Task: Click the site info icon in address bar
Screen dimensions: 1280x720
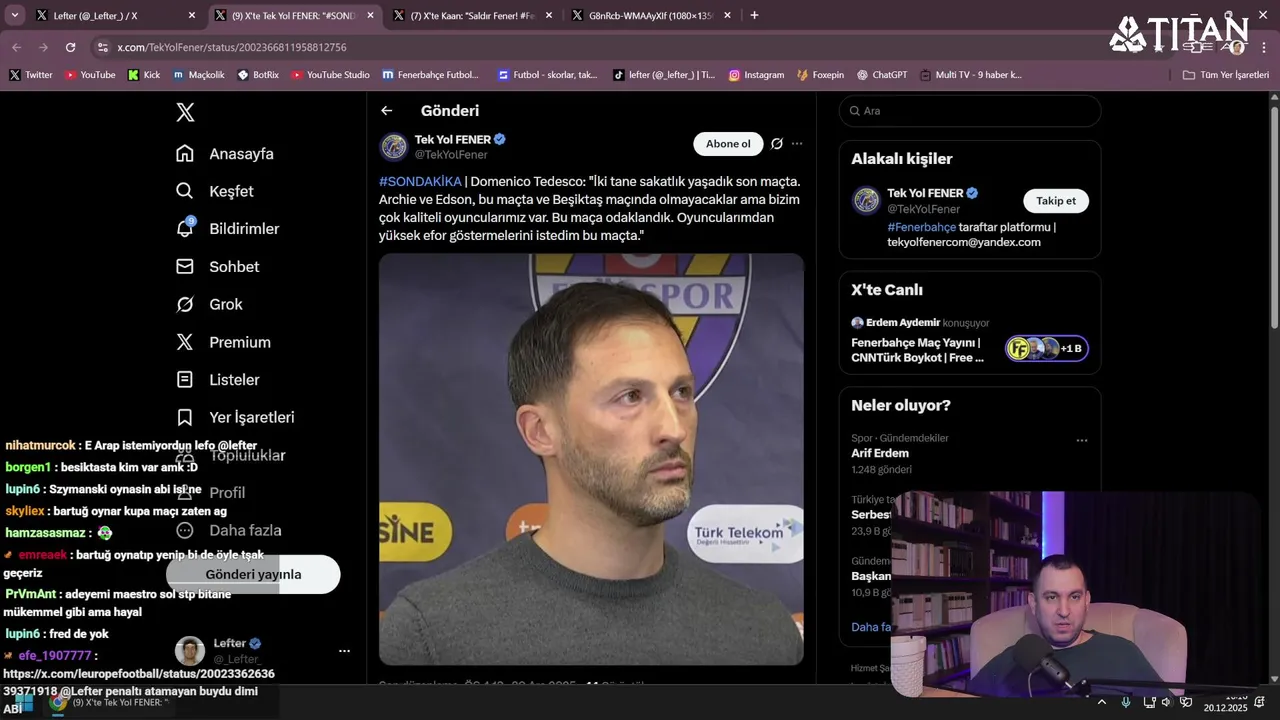Action: (102, 47)
